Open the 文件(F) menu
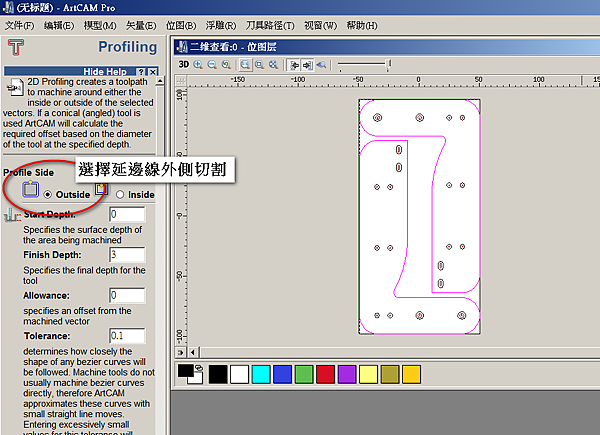600x435 pixels. [20, 26]
